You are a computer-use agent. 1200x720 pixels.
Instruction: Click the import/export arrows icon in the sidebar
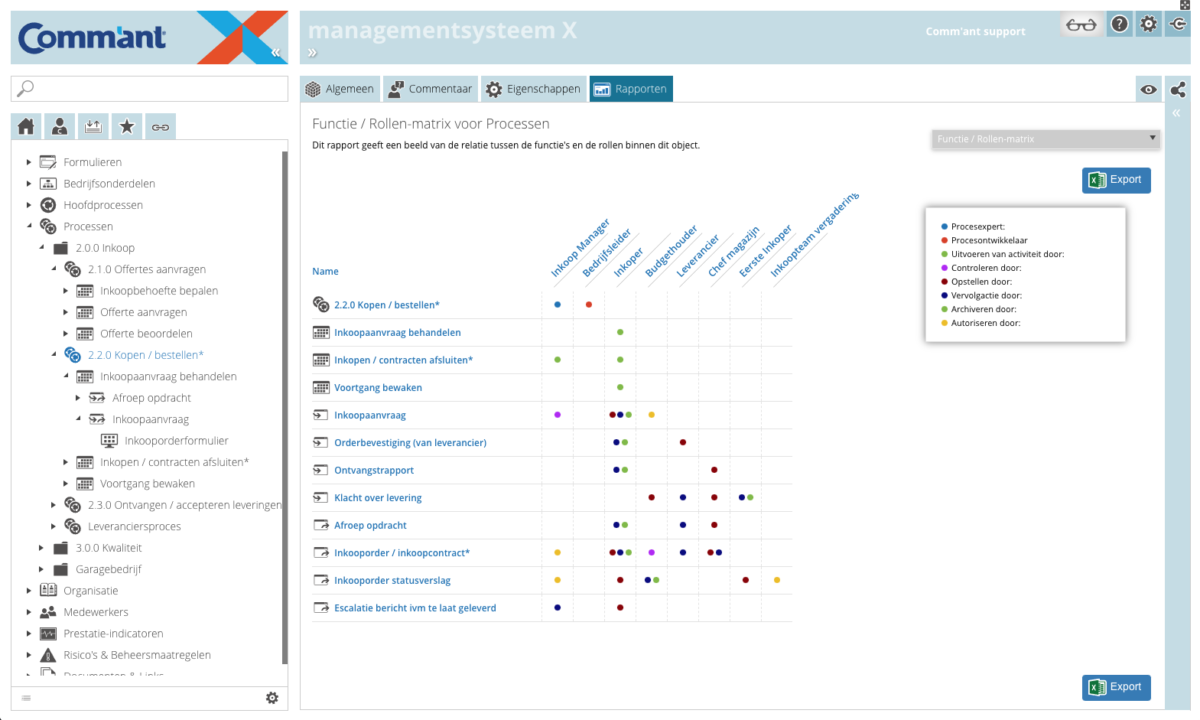pyautogui.click(x=93, y=126)
